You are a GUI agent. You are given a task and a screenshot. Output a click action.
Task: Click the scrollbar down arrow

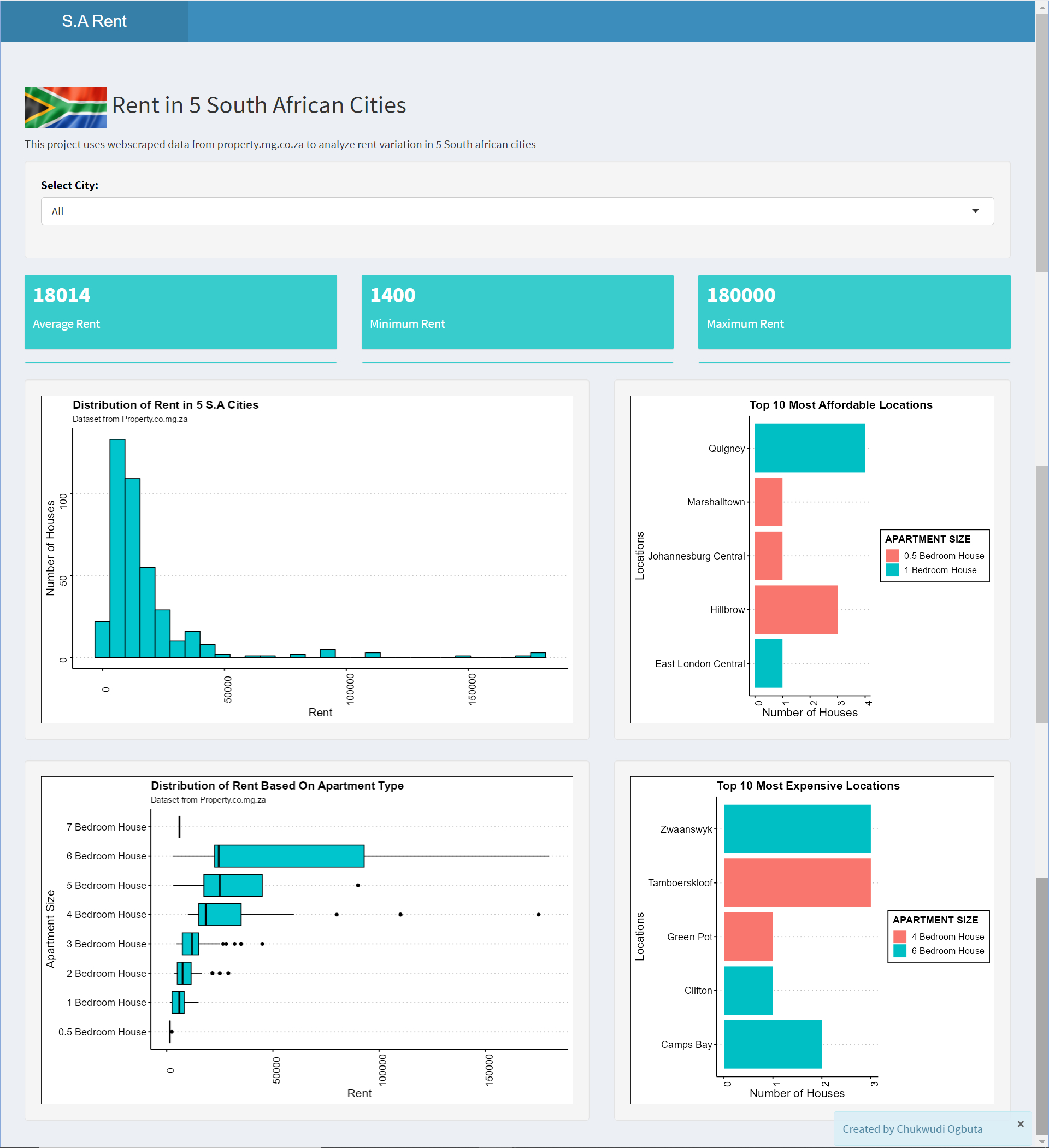point(1041,1142)
